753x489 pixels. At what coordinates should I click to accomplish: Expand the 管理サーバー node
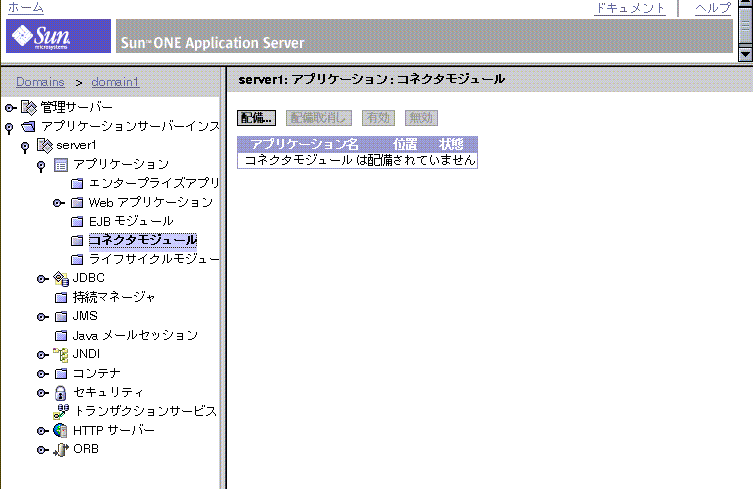11,108
